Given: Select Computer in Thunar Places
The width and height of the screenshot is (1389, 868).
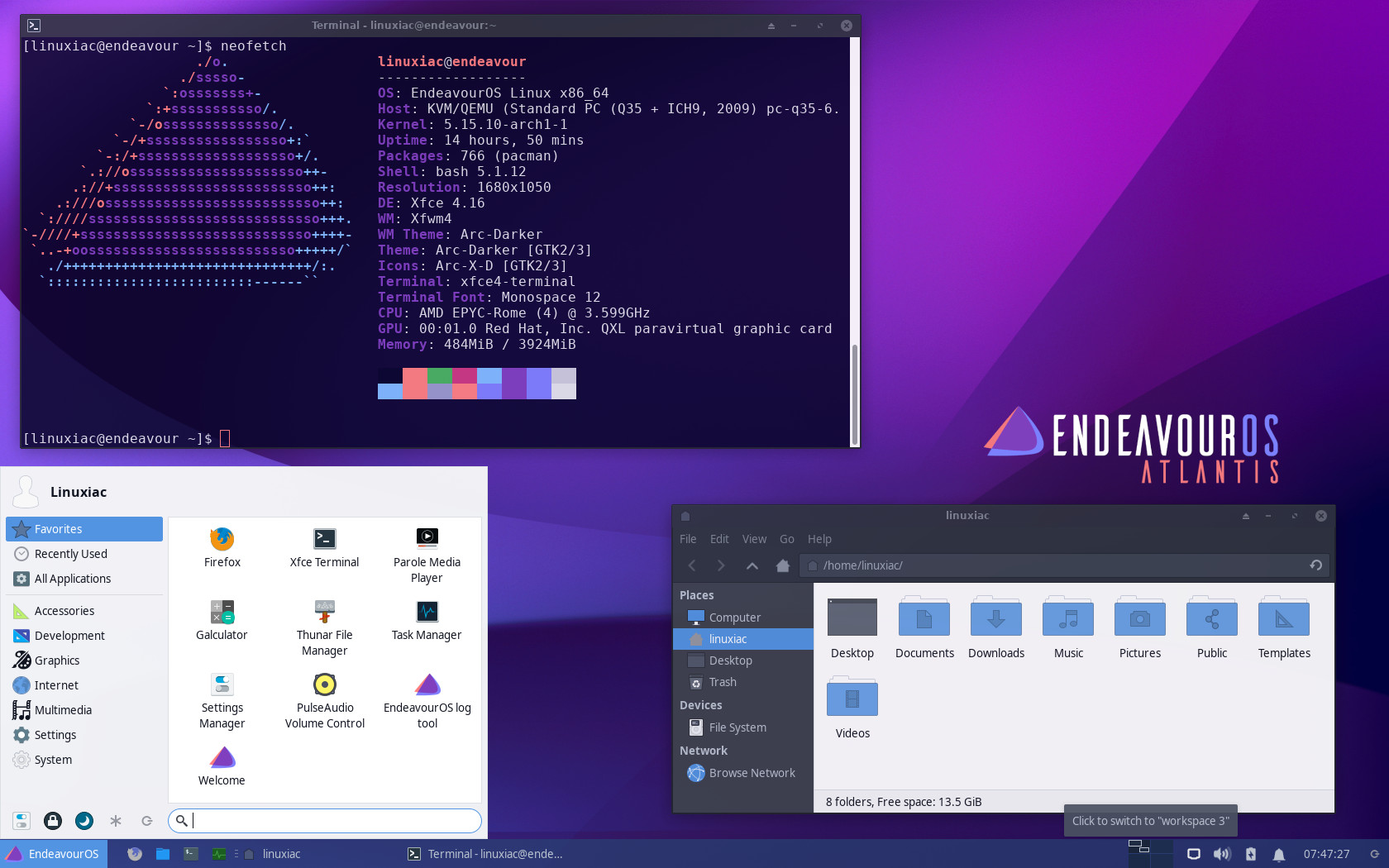Looking at the screenshot, I should pyautogui.click(x=743, y=618).
